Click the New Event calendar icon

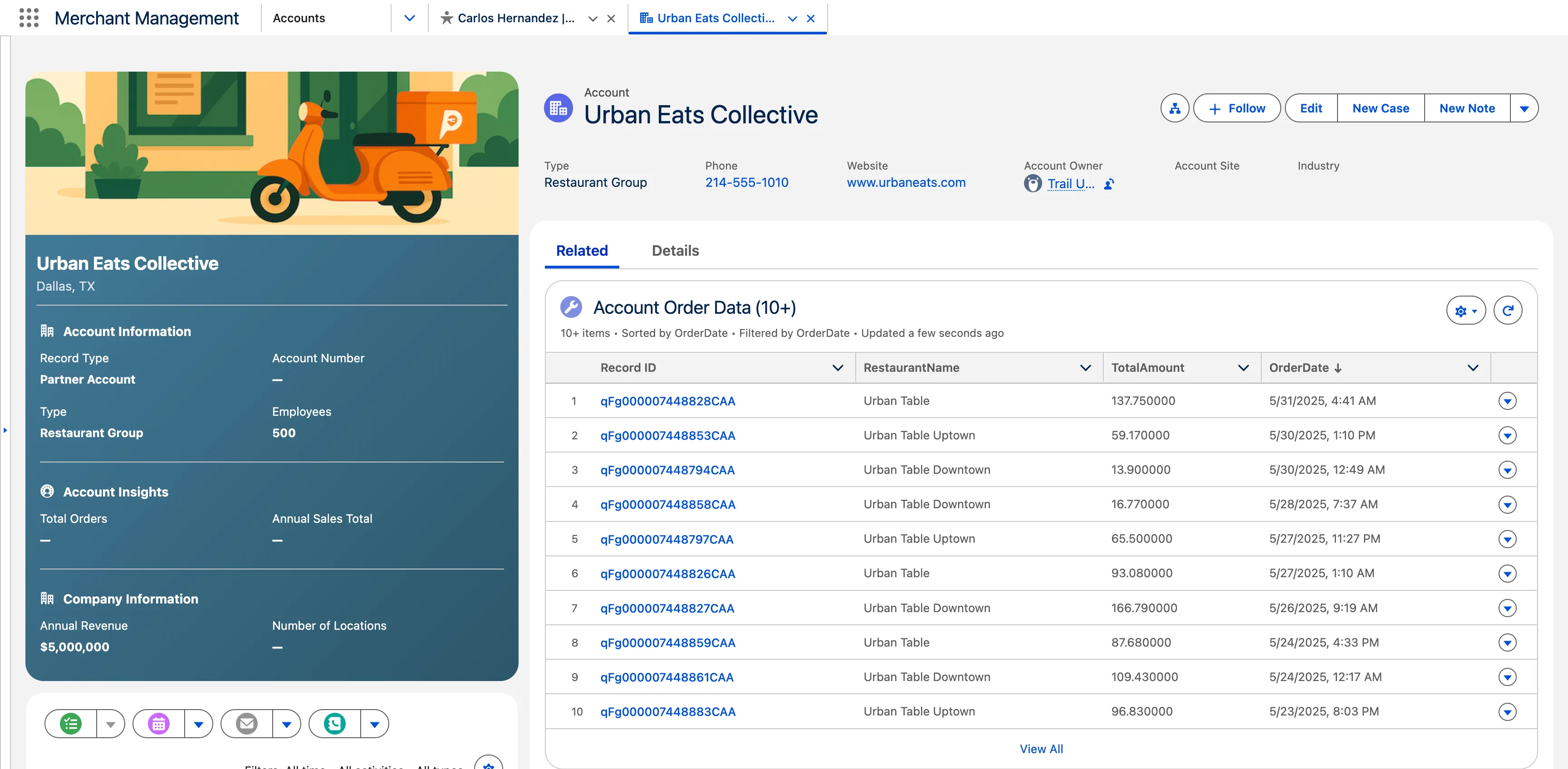pos(159,724)
